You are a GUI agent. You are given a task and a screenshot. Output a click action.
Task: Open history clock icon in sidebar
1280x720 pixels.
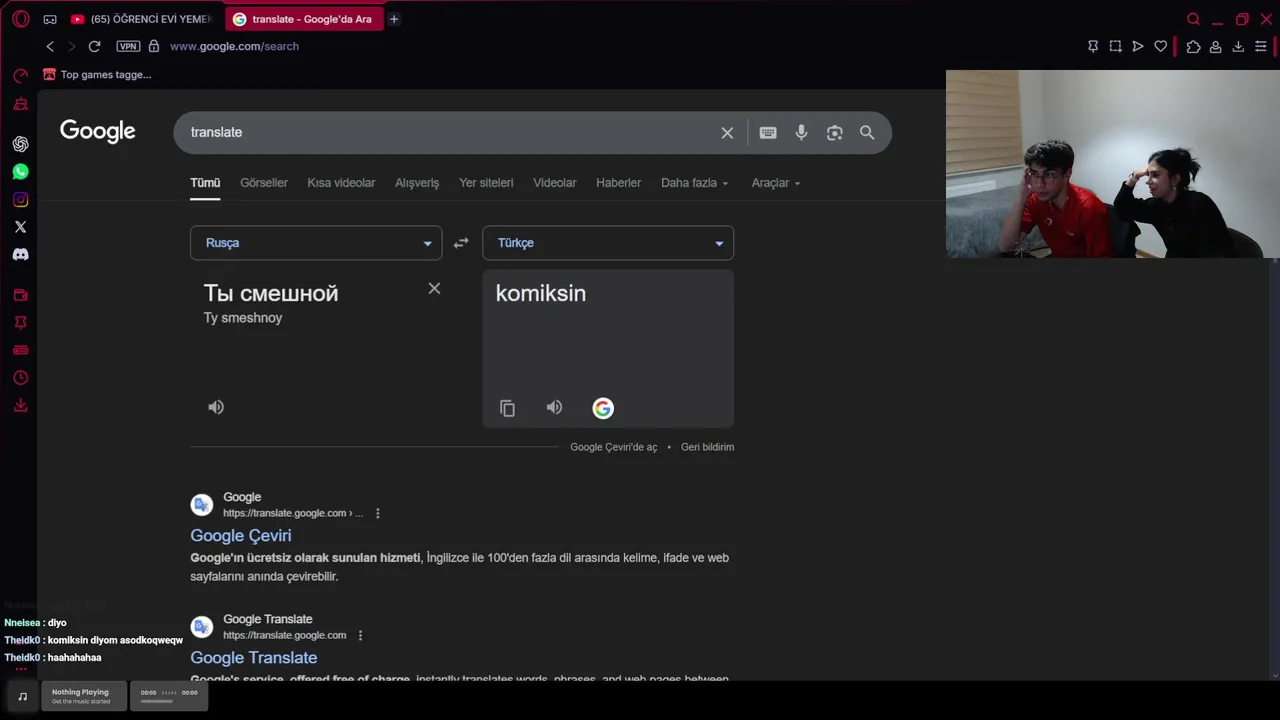tap(20, 378)
